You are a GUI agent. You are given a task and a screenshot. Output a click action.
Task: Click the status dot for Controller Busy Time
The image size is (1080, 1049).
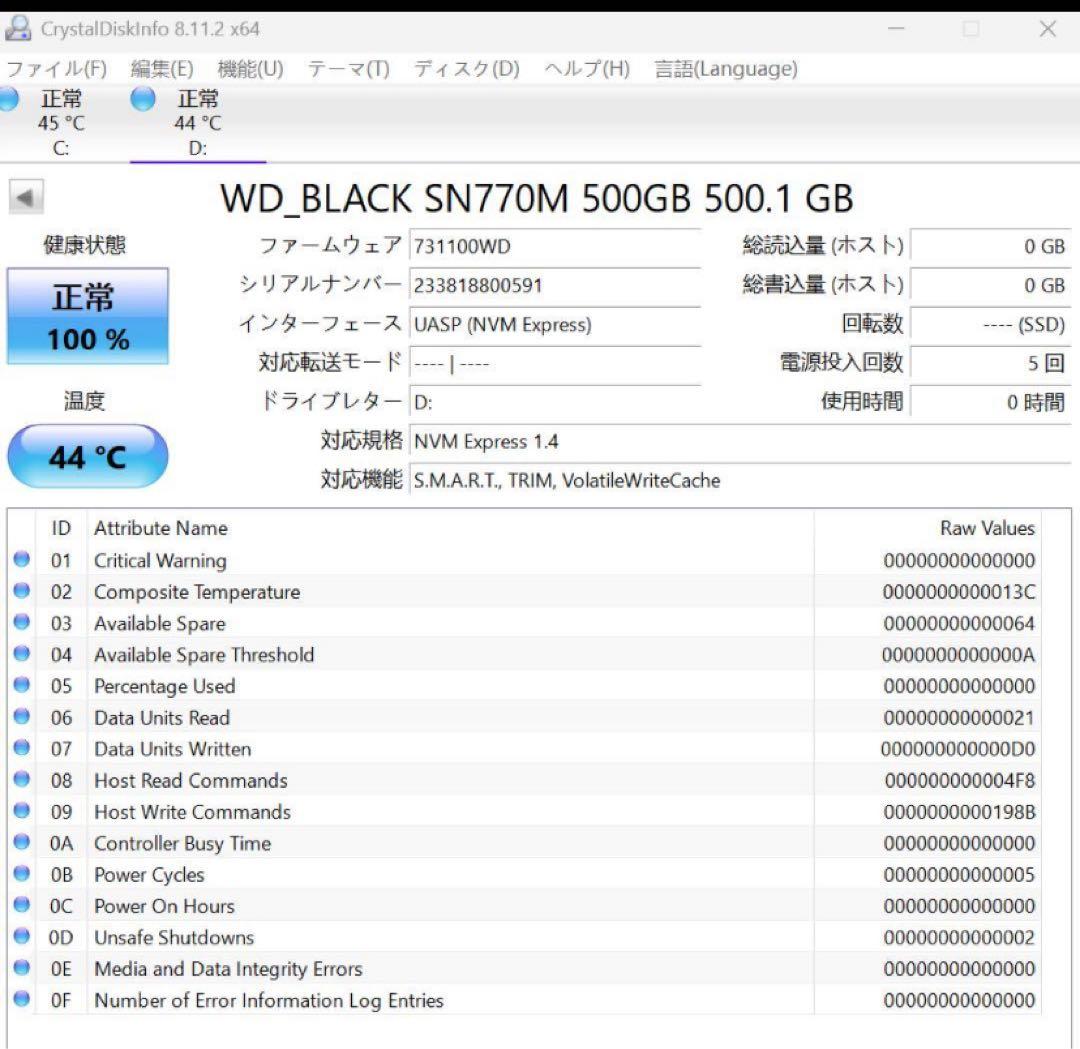click(x=22, y=842)
